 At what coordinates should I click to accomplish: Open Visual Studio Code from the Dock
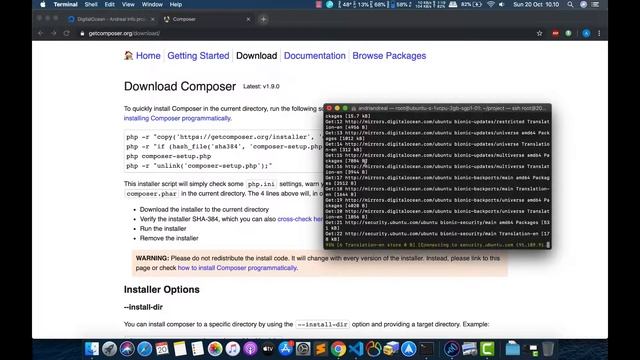pyautogui.click(x=356, y=349)
